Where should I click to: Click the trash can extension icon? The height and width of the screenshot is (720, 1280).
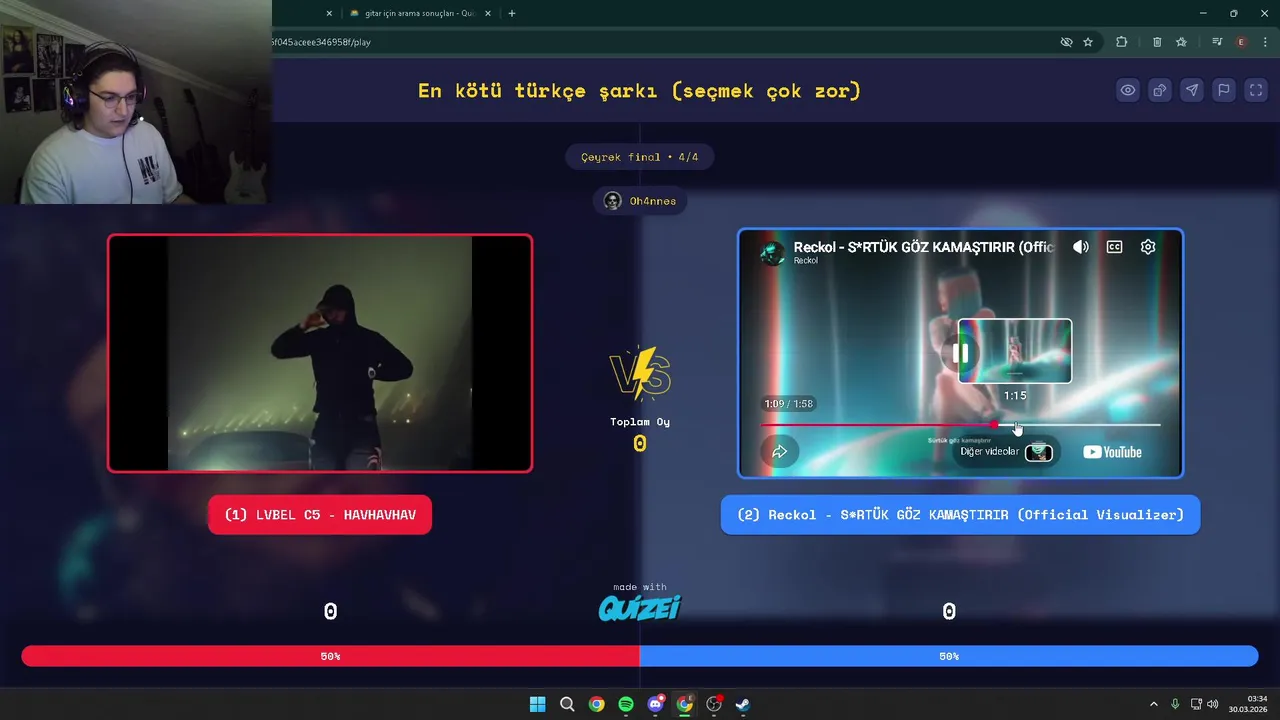click(1157, 42)
